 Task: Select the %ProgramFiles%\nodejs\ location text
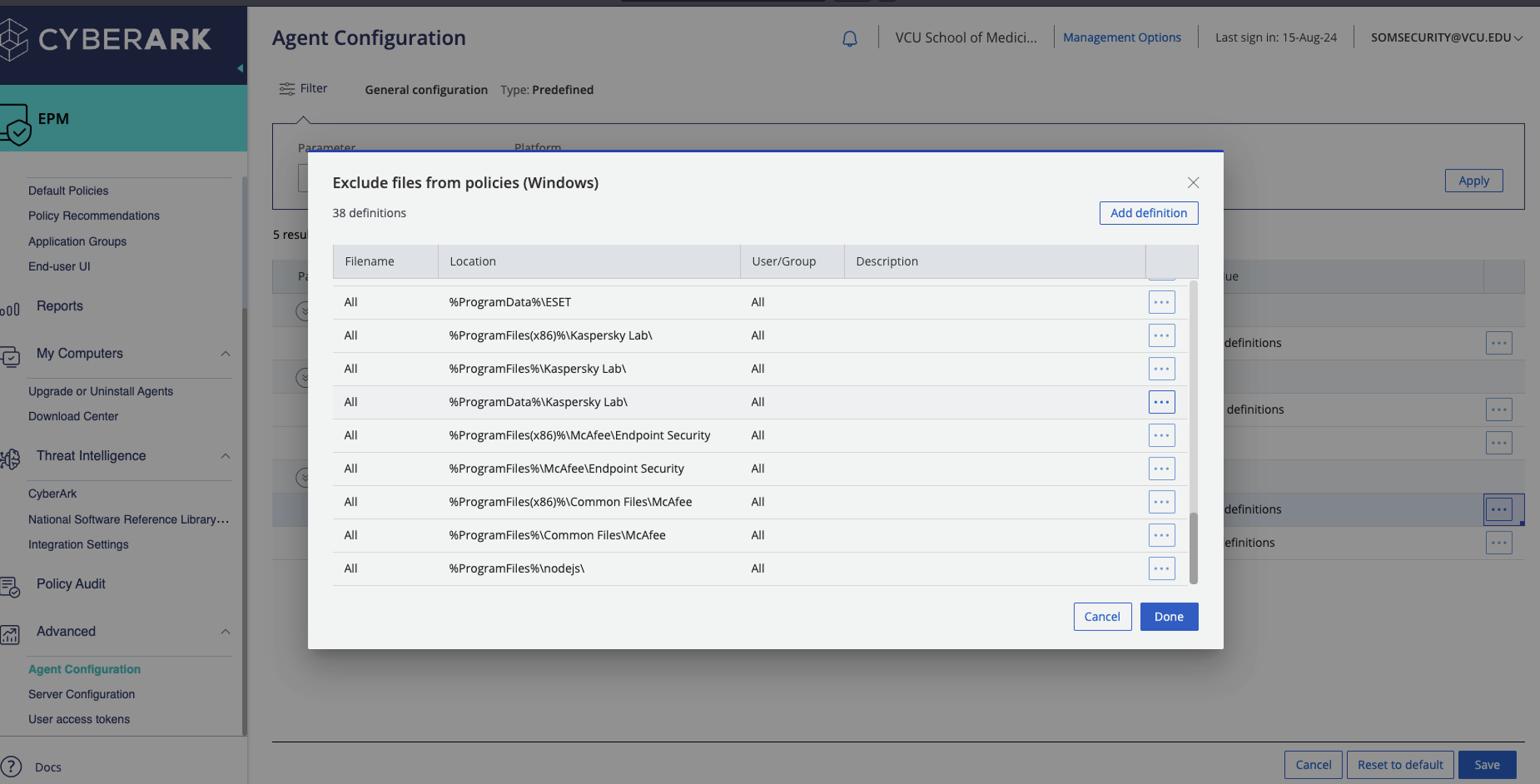517,568
